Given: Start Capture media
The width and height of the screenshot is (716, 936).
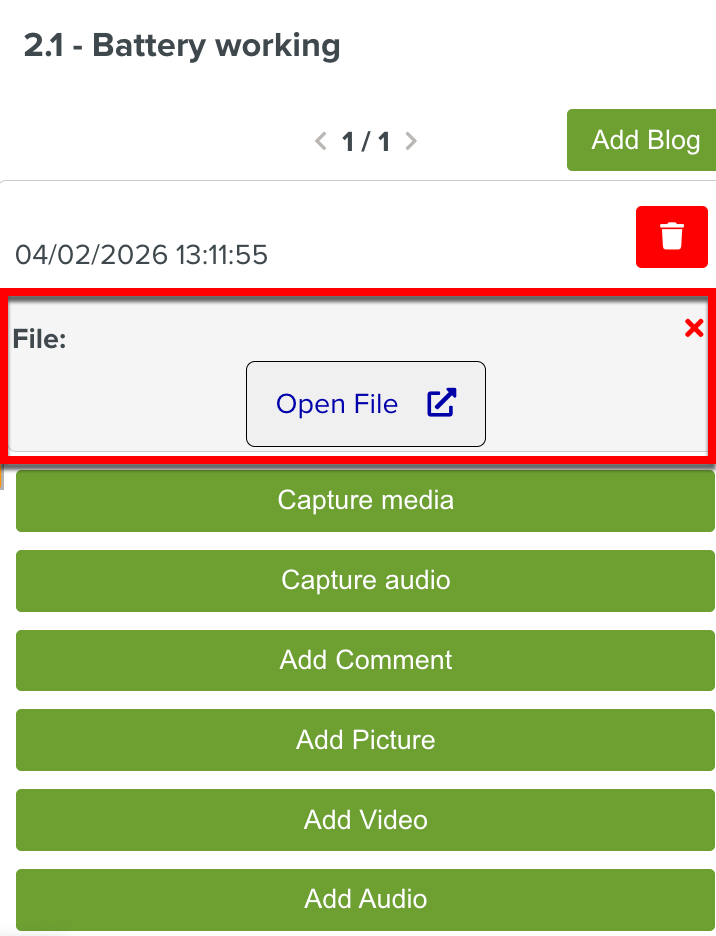Looking at the screenshot, I should coord(365,500).
